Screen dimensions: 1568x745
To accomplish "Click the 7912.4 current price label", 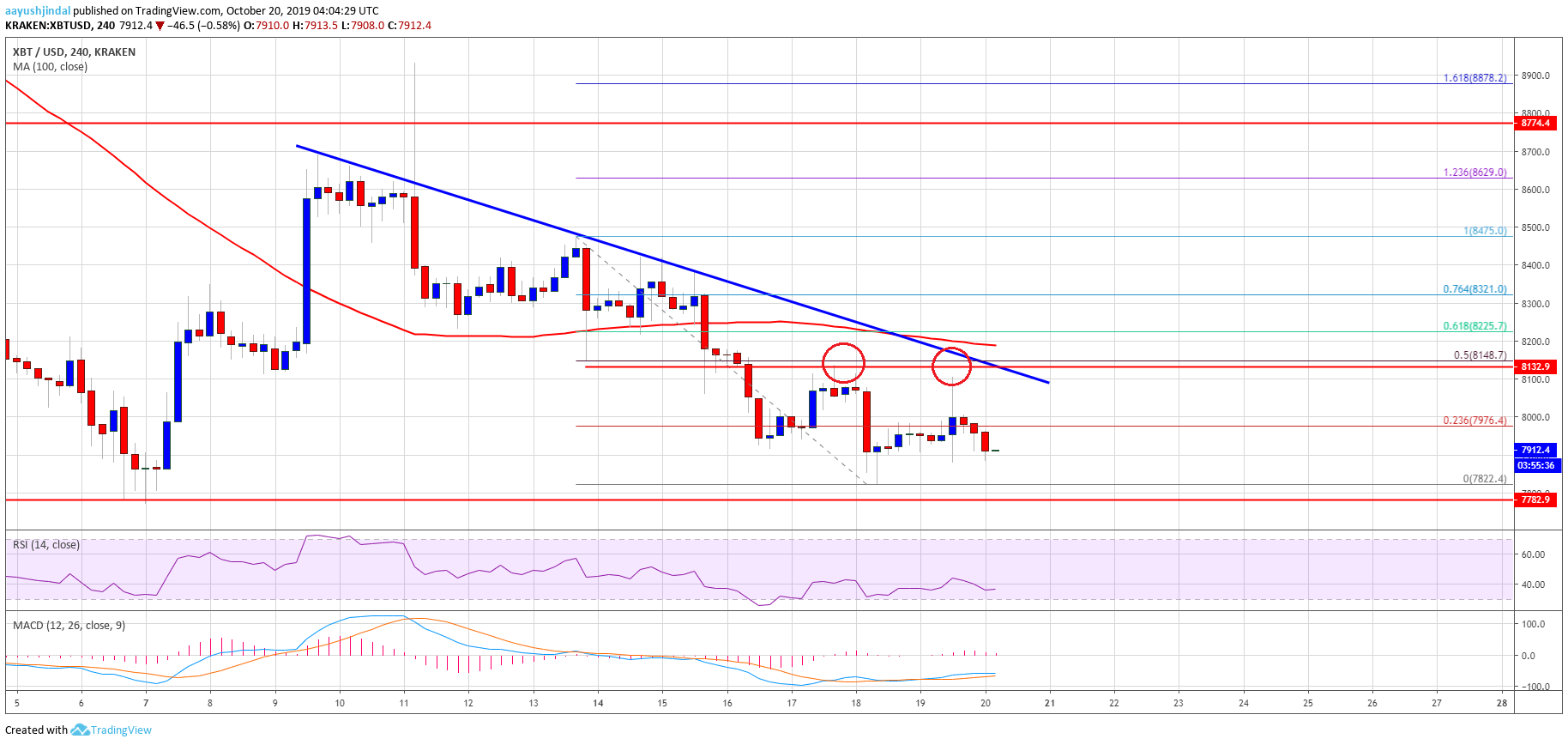I will [x=1535, y=451].
